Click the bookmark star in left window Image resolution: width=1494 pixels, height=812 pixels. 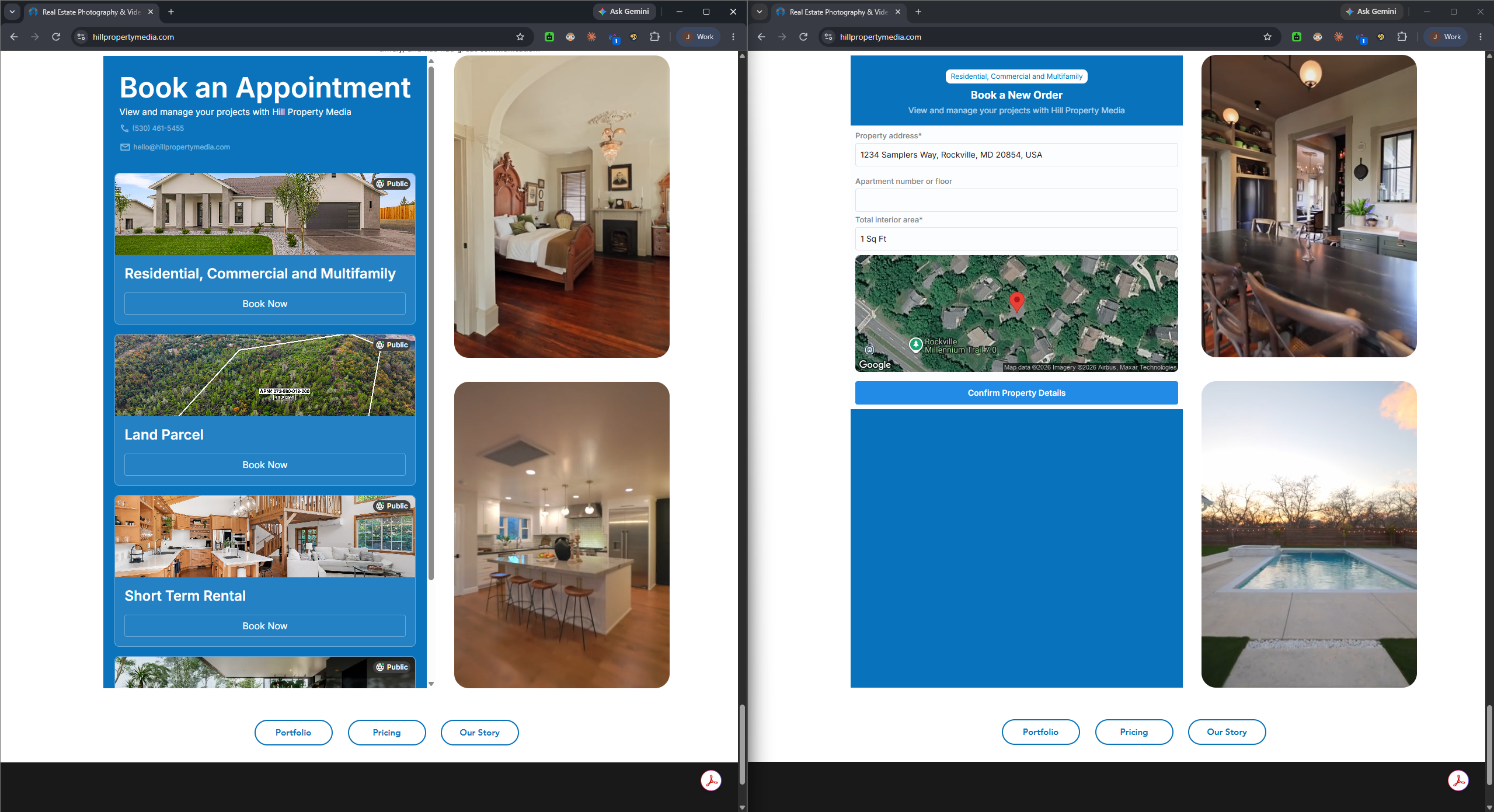pyautogui.click(x=520, y=37)
